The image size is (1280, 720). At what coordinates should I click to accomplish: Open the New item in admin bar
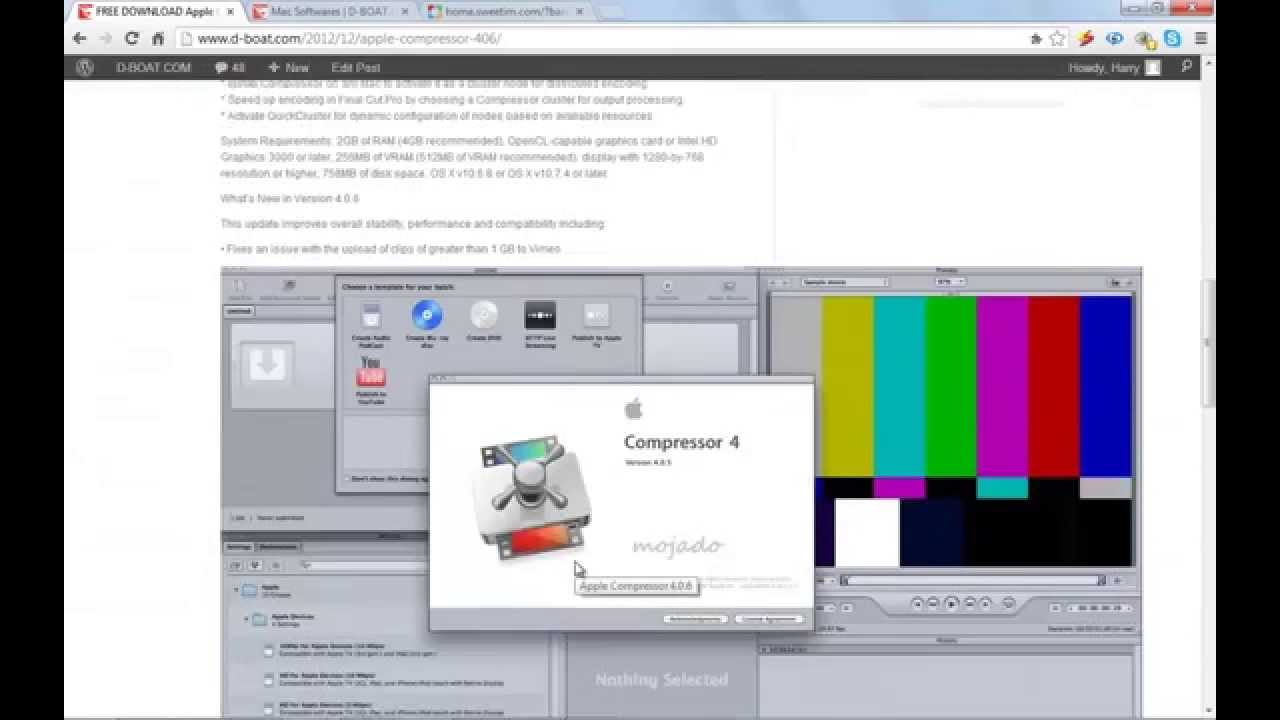(x=289, y=67)
